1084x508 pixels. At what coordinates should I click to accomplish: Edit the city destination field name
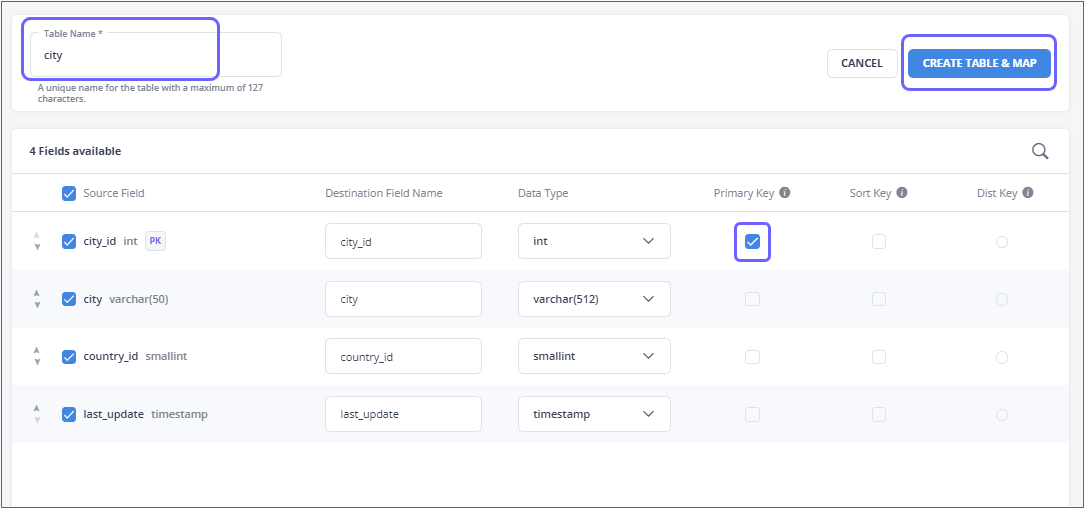coord(404,299)
